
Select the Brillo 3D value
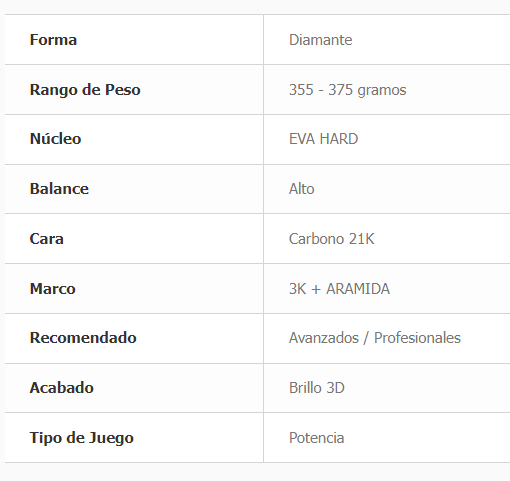[317, 388]
